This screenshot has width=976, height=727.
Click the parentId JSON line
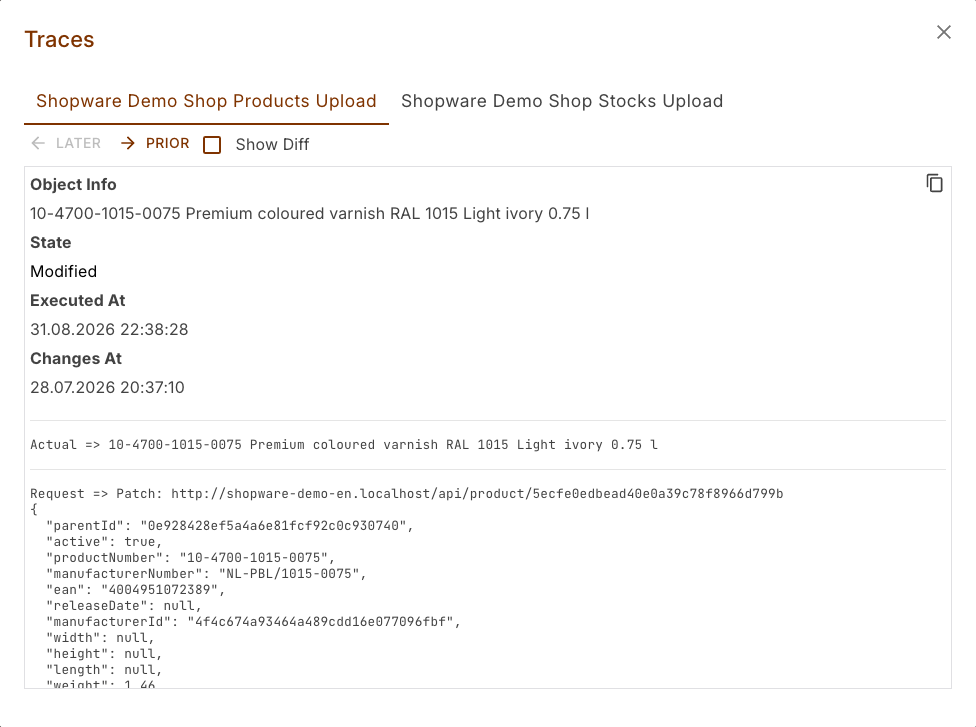click(x=230, y=526)
